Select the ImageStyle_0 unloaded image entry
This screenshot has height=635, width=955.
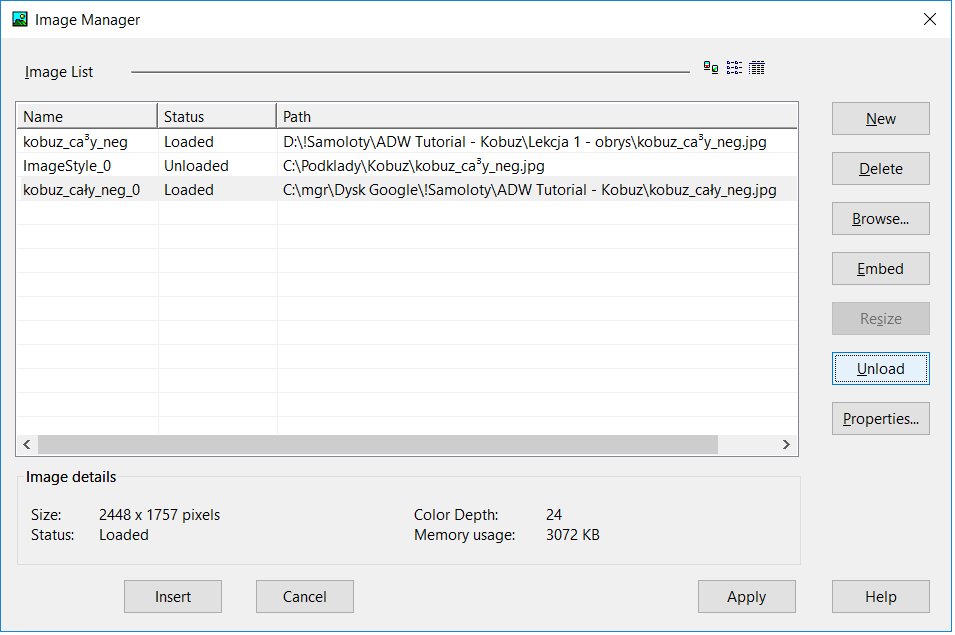67,166
